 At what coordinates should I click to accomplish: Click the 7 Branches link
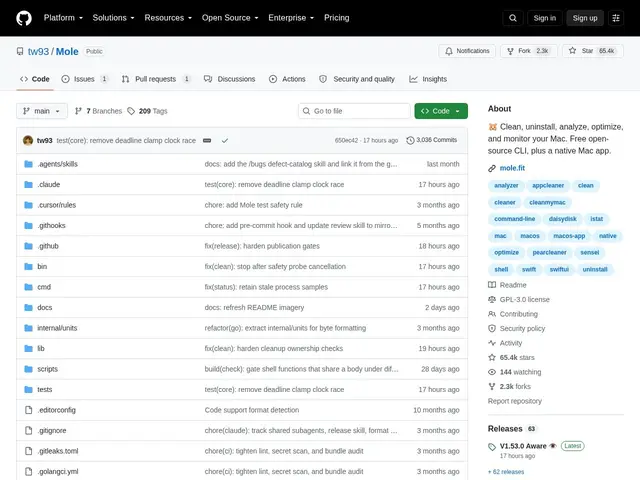98,111
